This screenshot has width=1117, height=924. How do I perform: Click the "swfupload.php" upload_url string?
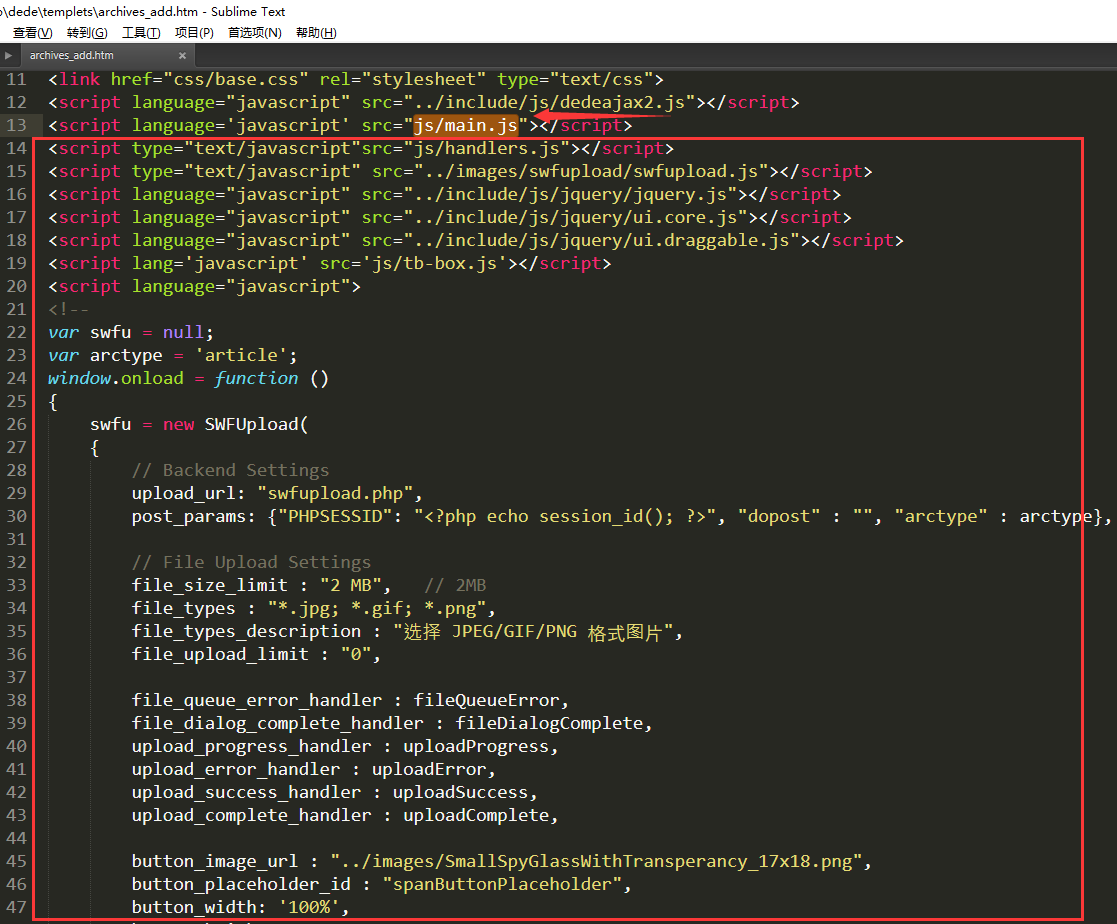pos(340,493)
